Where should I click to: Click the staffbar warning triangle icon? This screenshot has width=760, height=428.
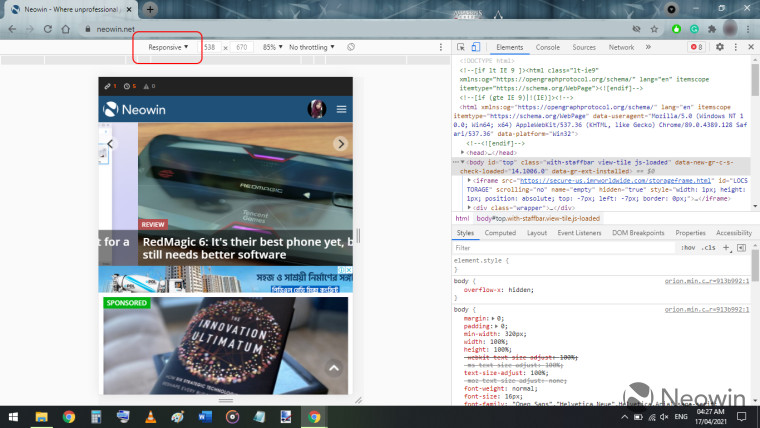(x=146, y=86)
